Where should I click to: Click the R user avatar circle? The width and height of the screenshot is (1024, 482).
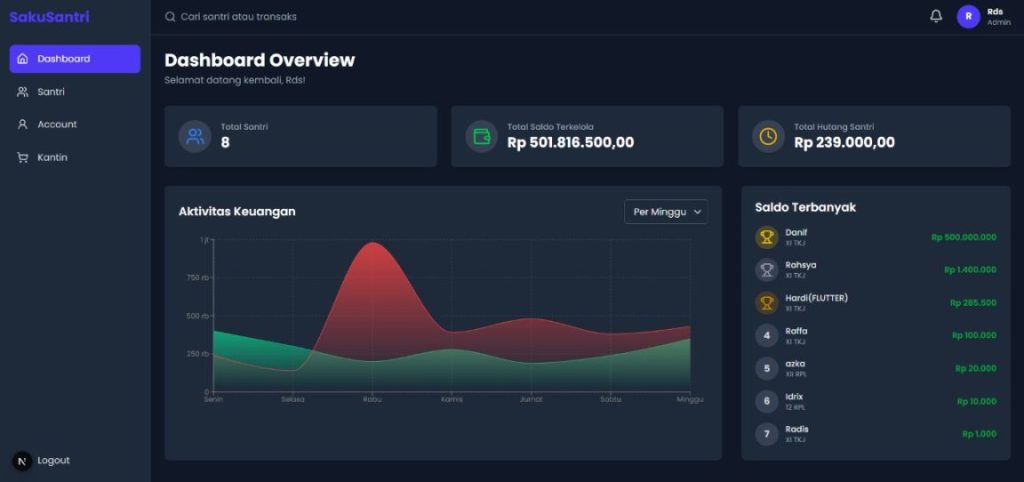pyautogui.click(x=968, y=17)
